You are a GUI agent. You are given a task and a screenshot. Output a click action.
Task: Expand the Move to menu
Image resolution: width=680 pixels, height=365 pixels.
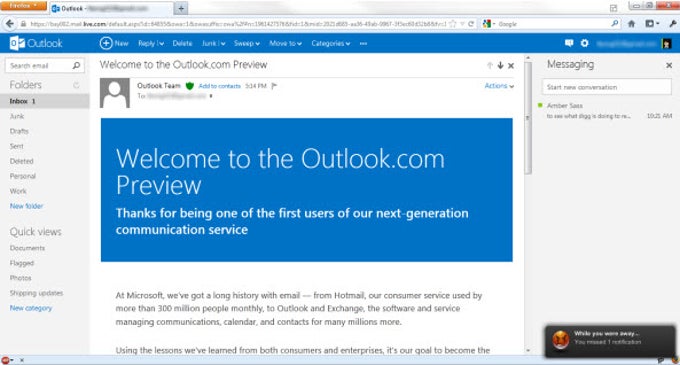[285, 43]
